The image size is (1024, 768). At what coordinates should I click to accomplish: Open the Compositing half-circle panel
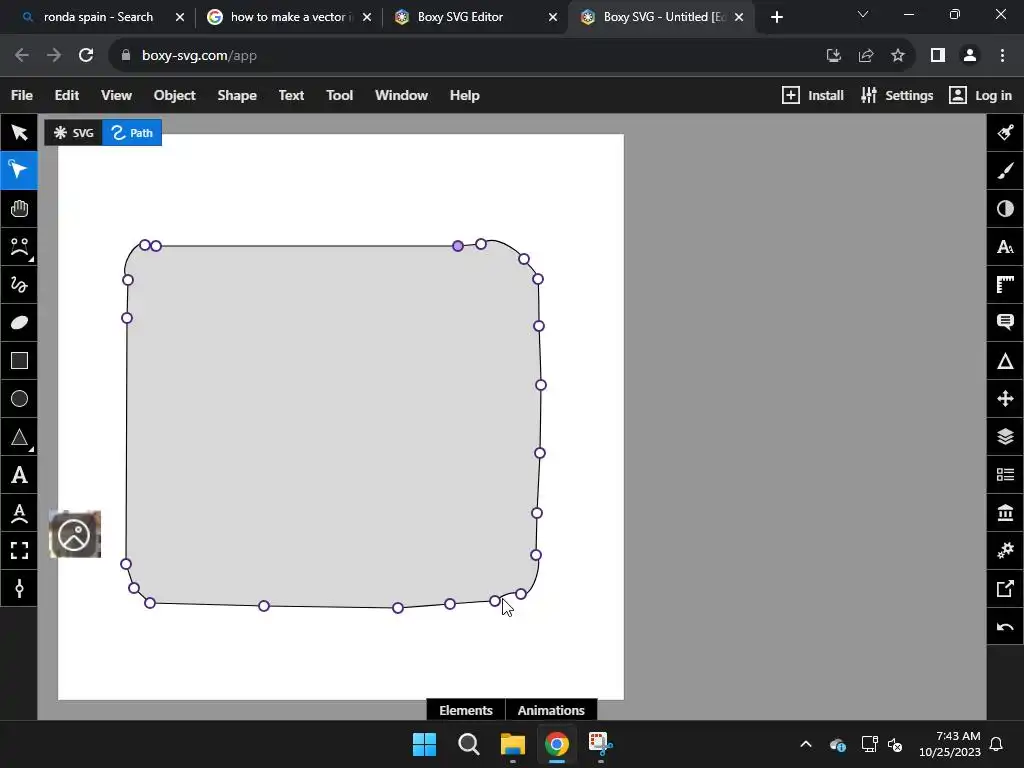pos(1005,208)
